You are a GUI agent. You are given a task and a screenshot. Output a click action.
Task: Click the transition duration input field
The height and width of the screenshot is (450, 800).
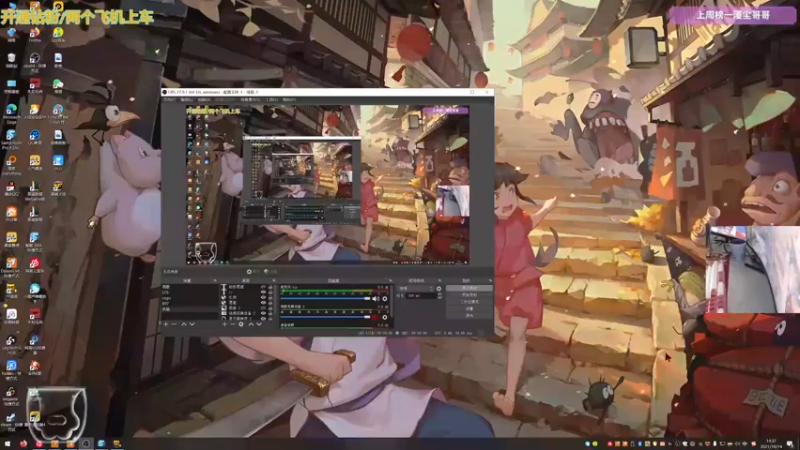tap(421, 295)
